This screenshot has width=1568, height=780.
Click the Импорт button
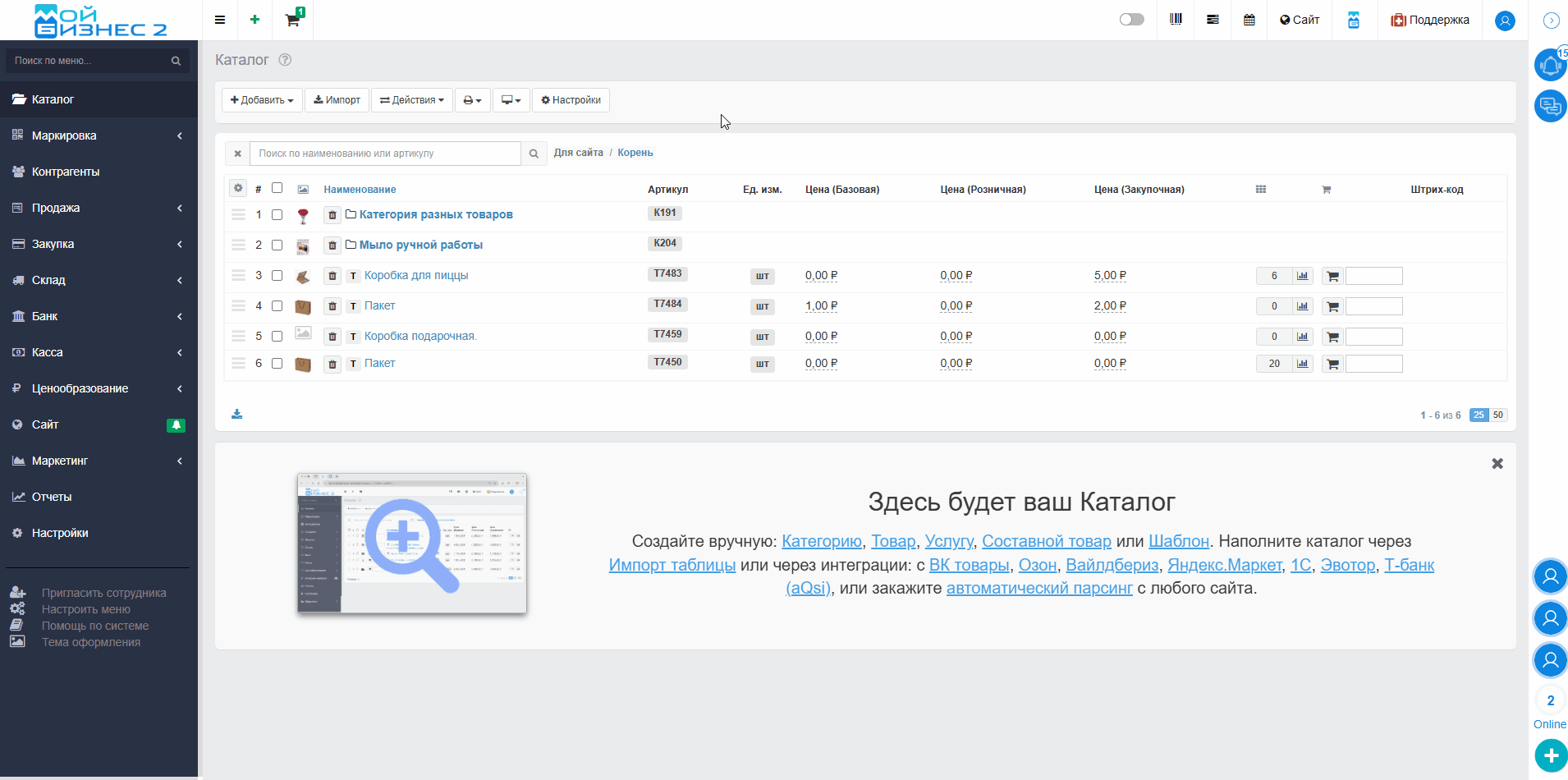337,100
